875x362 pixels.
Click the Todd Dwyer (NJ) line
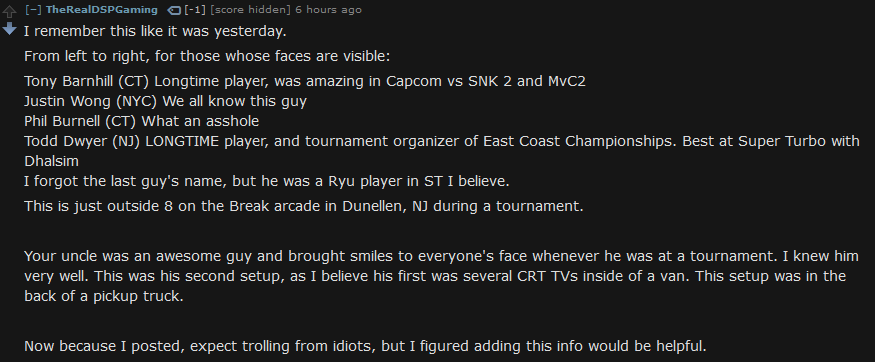tap(442, 141)
